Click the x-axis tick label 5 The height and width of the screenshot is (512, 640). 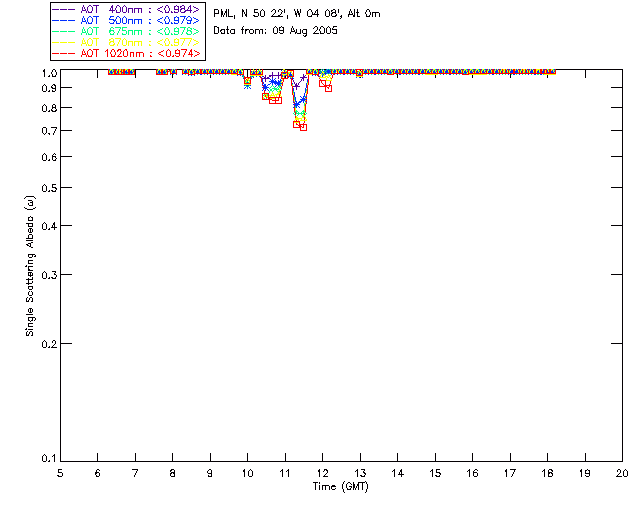60,473
